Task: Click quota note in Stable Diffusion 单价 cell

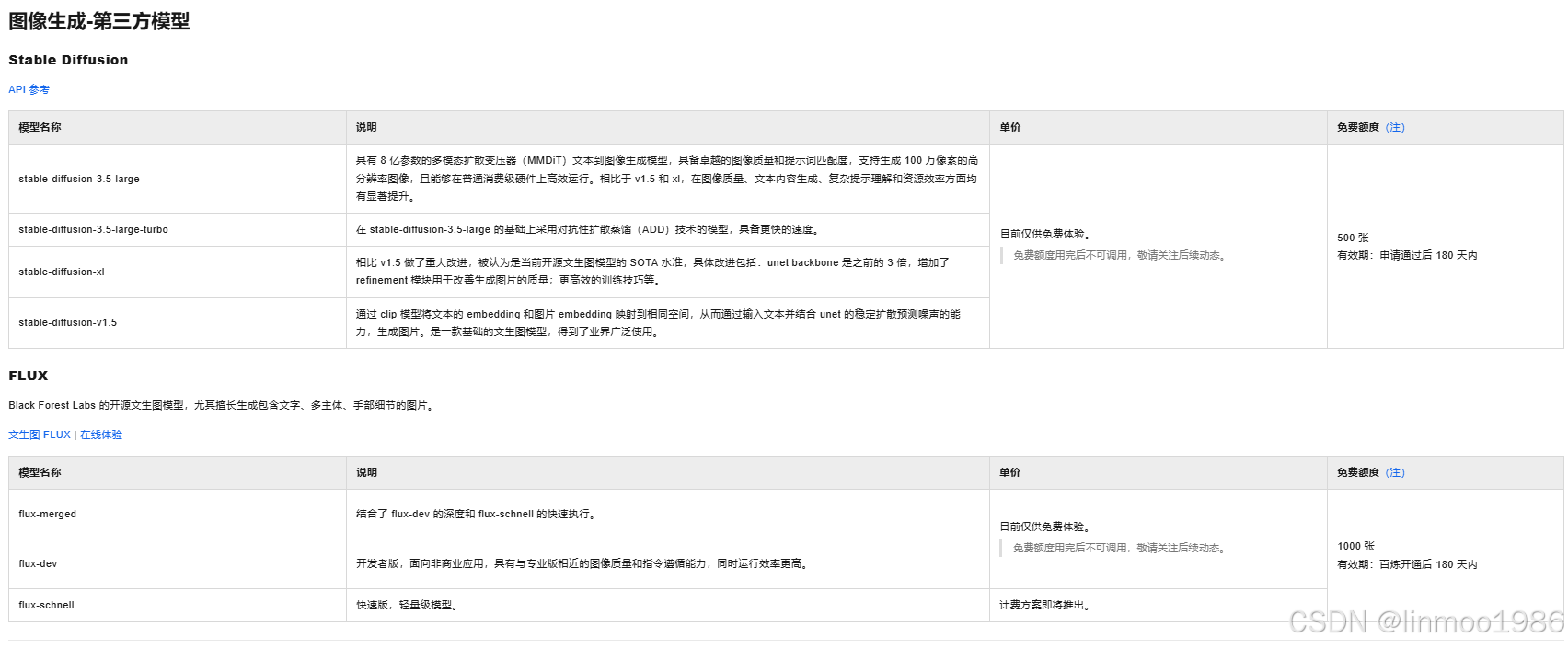Action: (1121, 255)
